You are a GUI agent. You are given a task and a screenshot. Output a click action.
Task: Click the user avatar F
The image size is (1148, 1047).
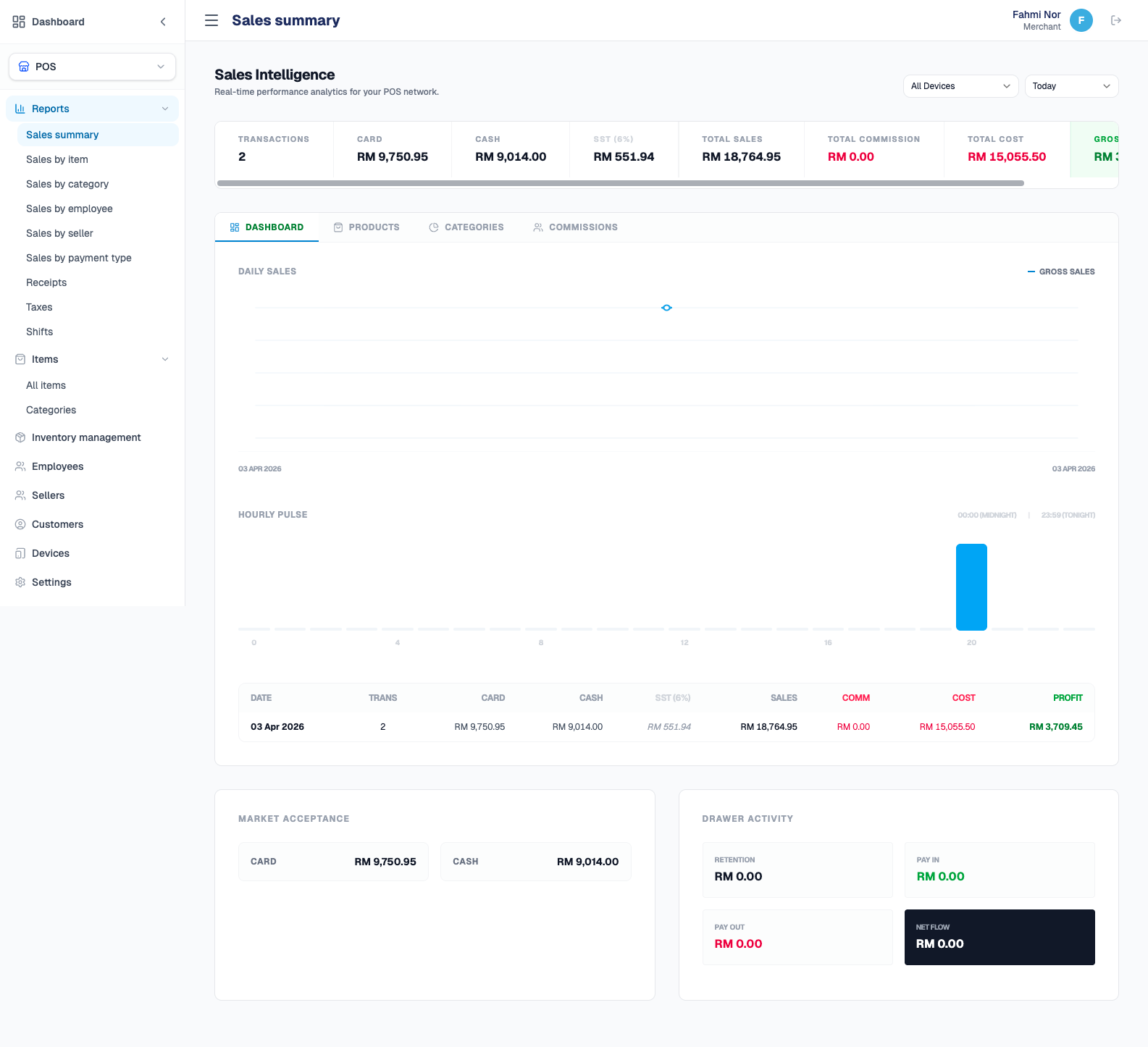pos(1081,20)
